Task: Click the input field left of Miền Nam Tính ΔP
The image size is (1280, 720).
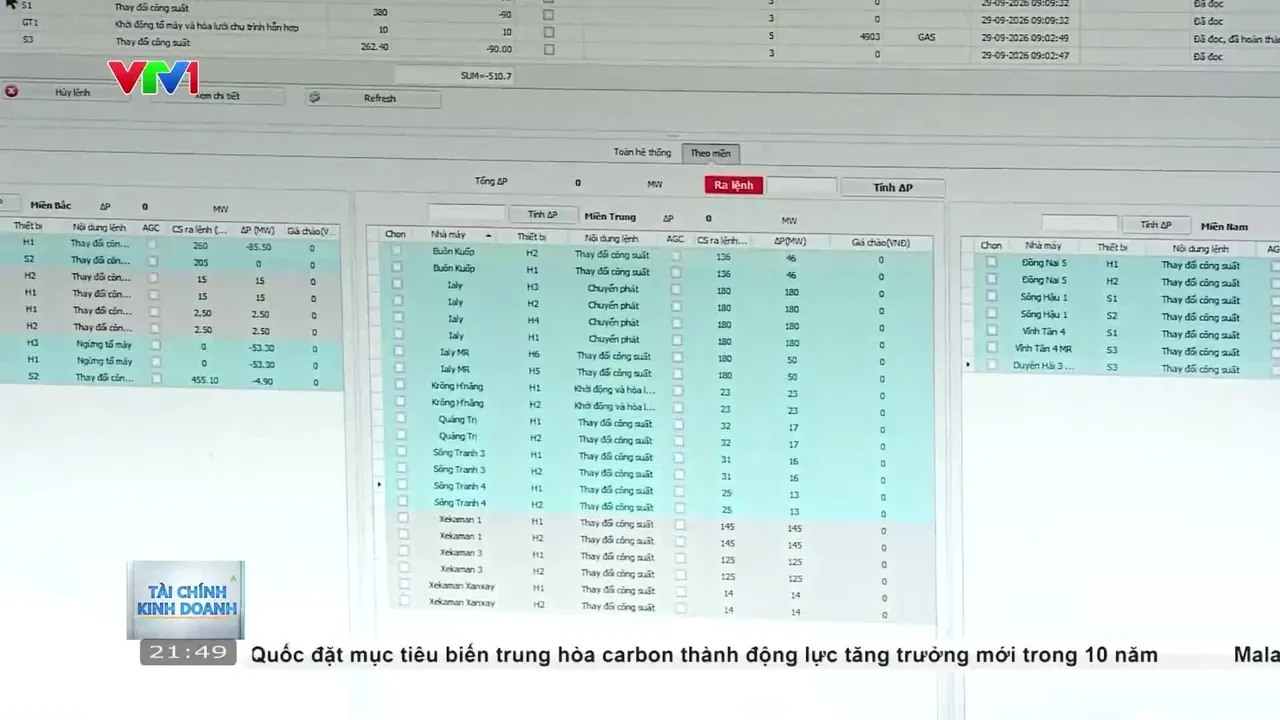Action: coord(1079,224)
